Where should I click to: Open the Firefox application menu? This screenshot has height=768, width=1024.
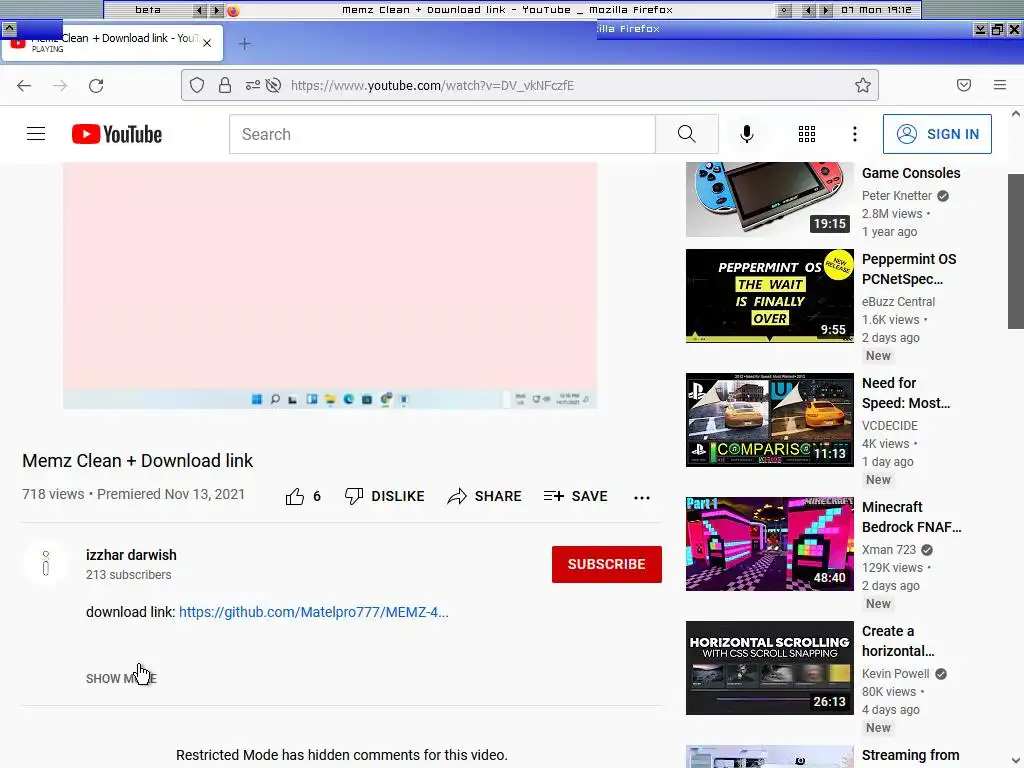pos(1000,85)
